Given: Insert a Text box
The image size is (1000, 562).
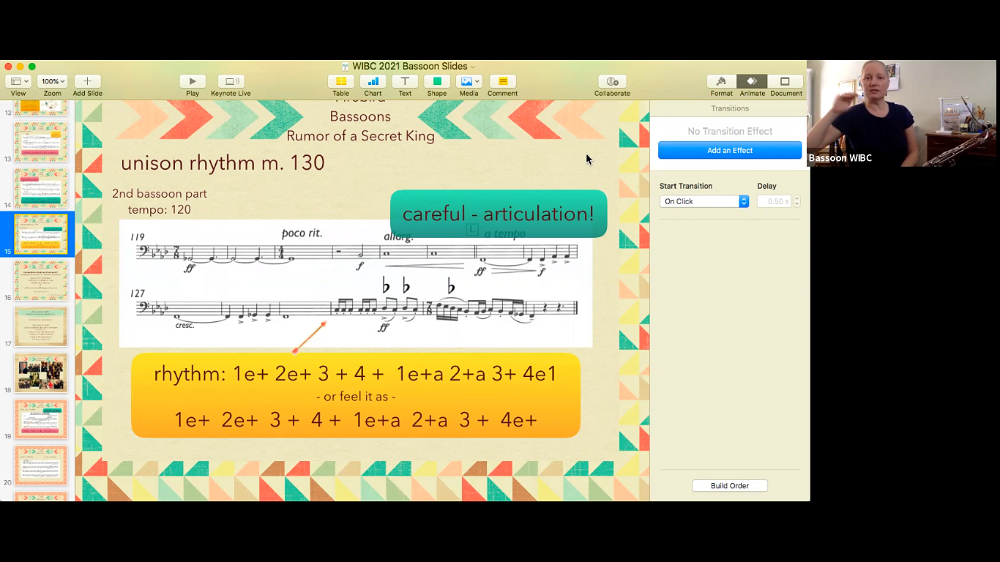Looking at the screenshot, I should pyautogui.click(x=404, y=82).
